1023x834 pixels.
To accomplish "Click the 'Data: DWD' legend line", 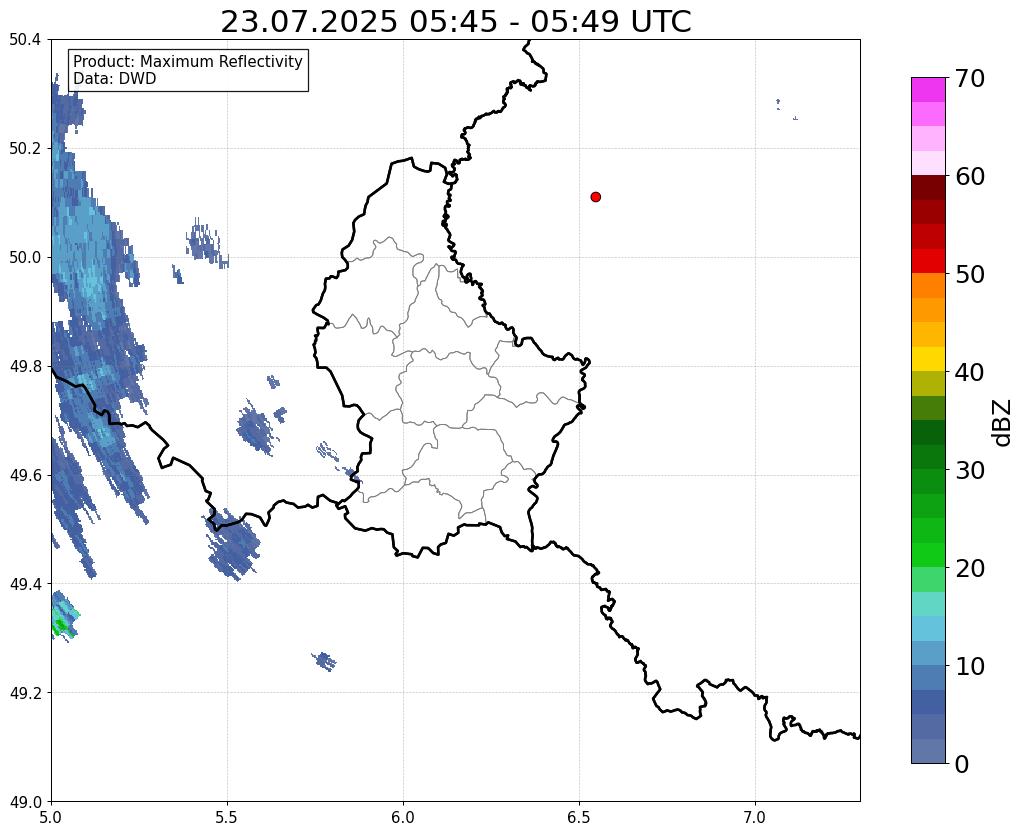I will pos(115,79).
